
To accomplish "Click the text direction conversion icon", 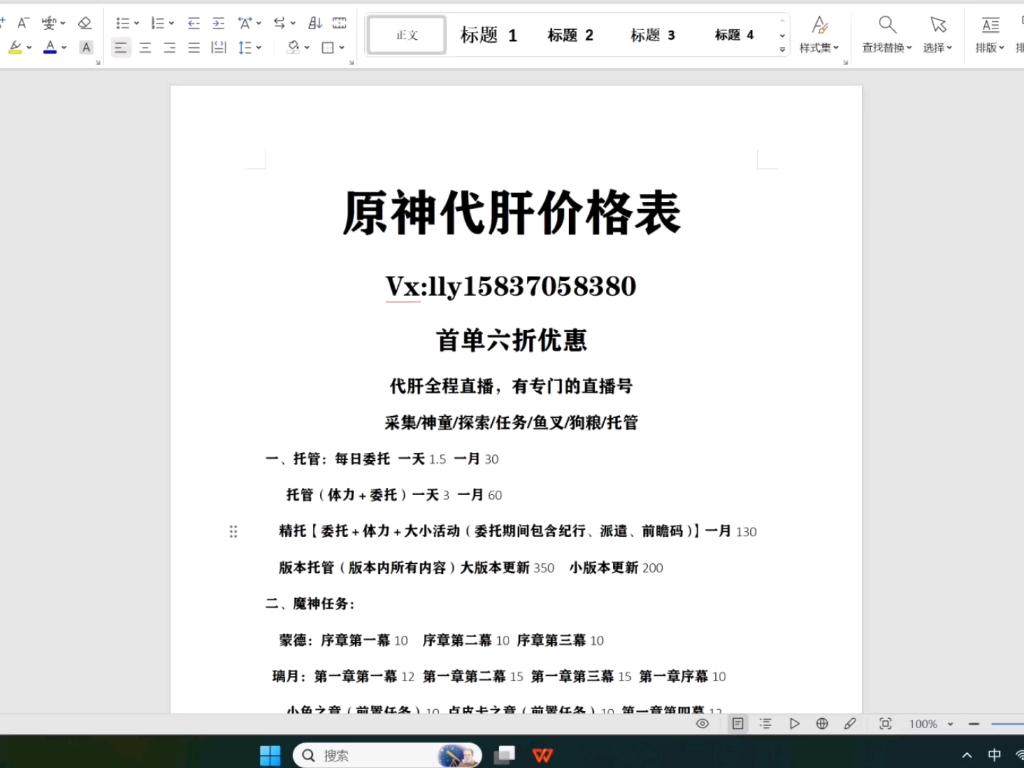I will [x=280, y=23].
